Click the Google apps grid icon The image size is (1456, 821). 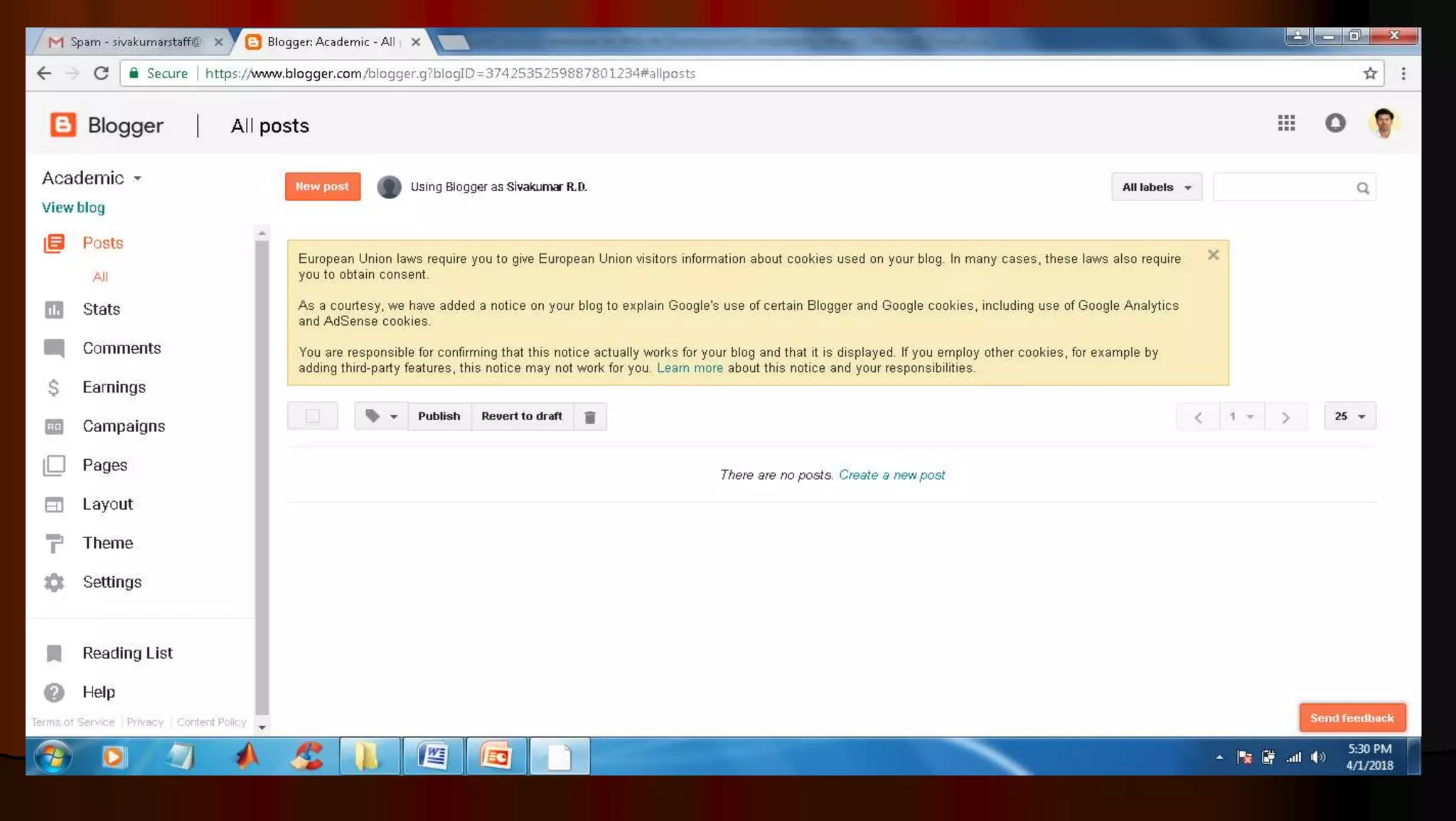[x=1285, y=123]
